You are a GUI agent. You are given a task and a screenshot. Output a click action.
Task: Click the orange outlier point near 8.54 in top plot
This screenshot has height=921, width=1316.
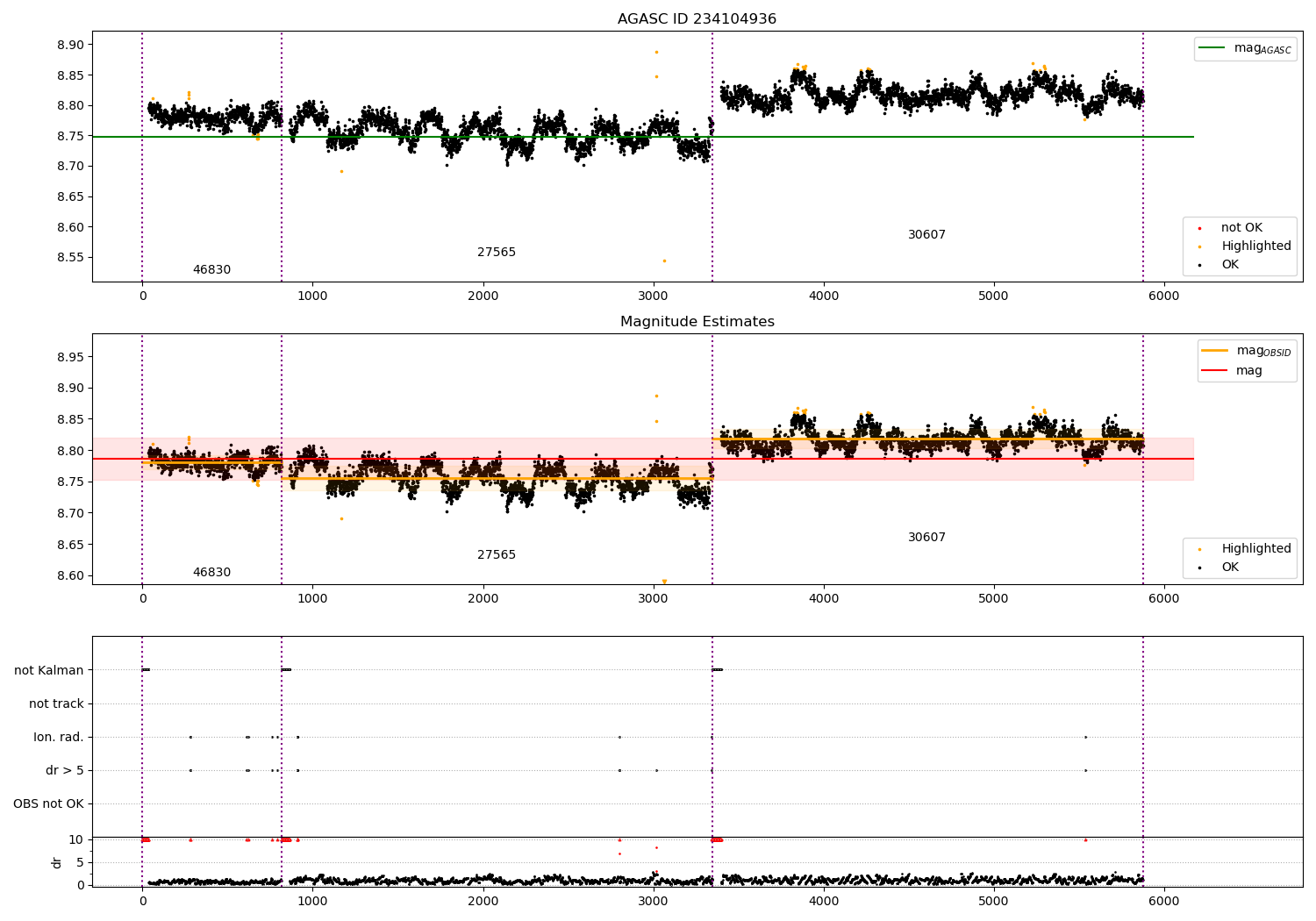(x=664, y=261)
